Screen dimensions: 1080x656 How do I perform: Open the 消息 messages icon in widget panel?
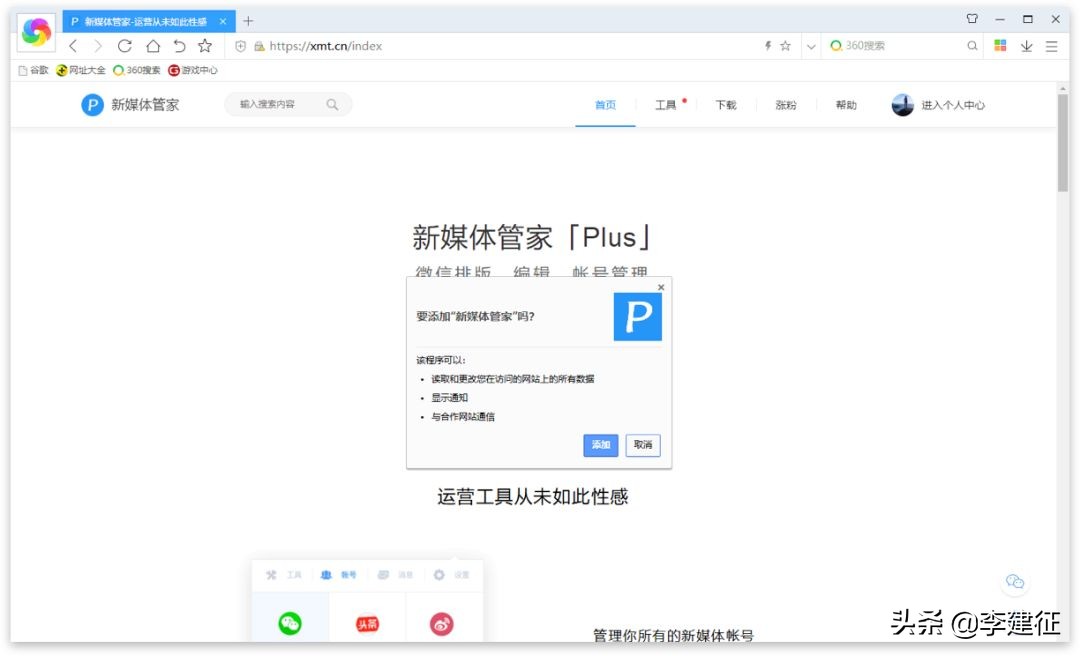pos(382,575)
